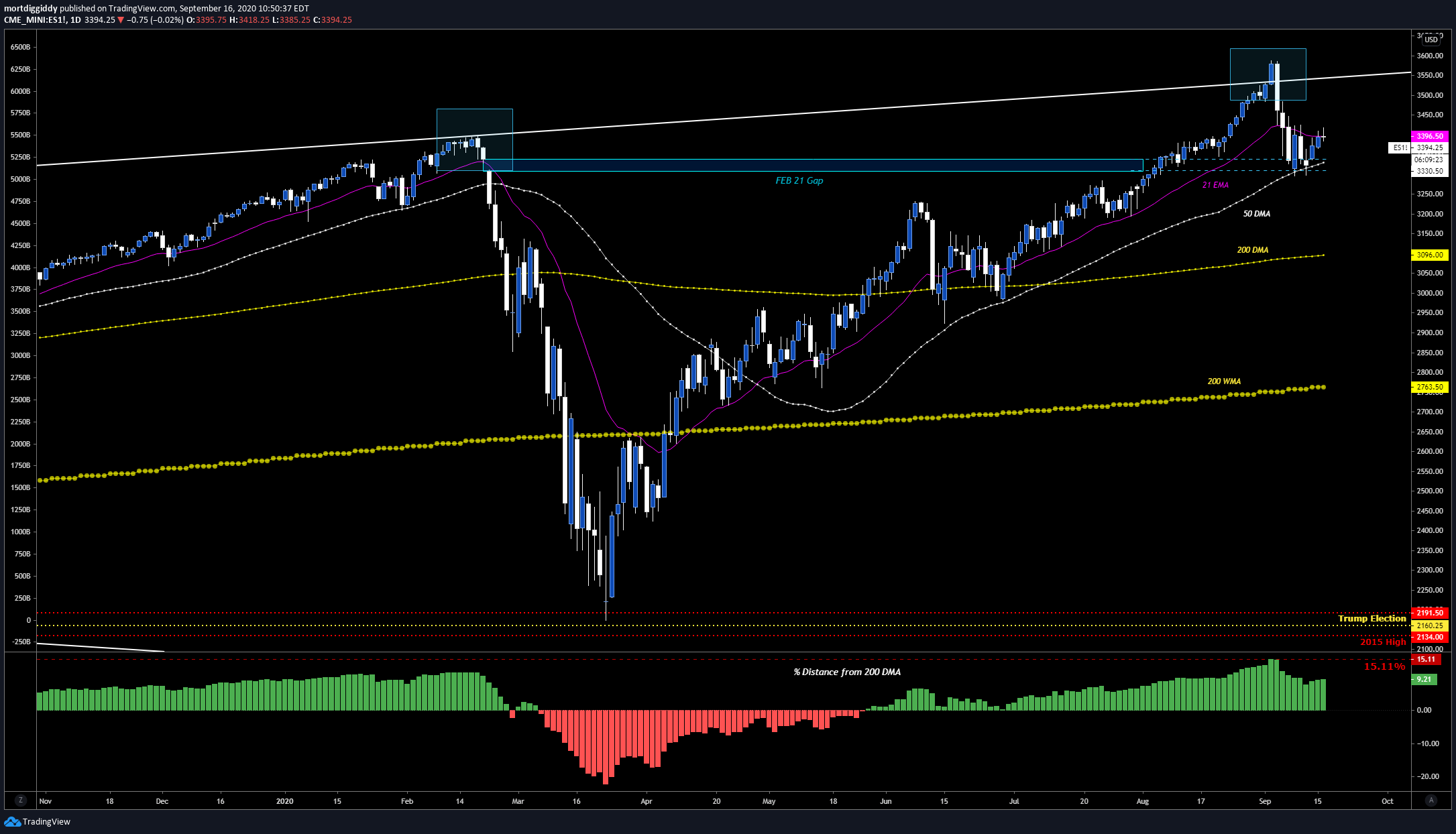
Task: Click the 6500B volume axis label
Action: pos(21,47)
